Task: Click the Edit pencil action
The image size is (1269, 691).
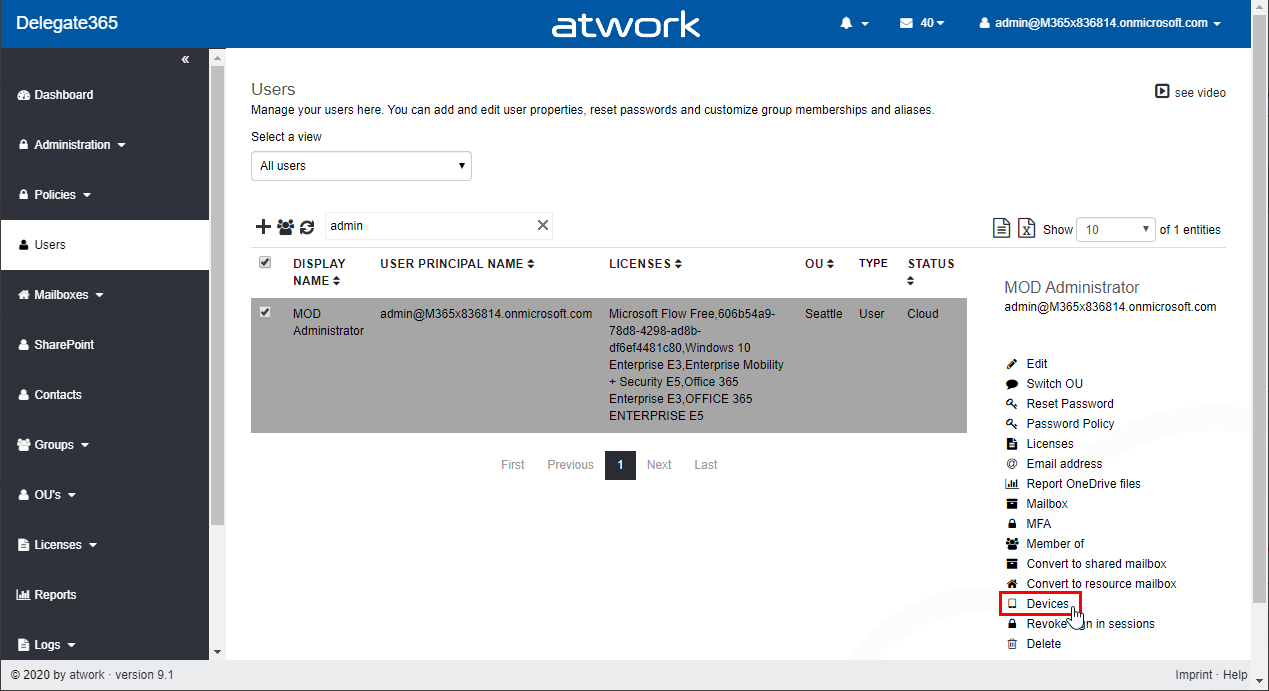Action: pyautogui.click(x=1027, y=364)
